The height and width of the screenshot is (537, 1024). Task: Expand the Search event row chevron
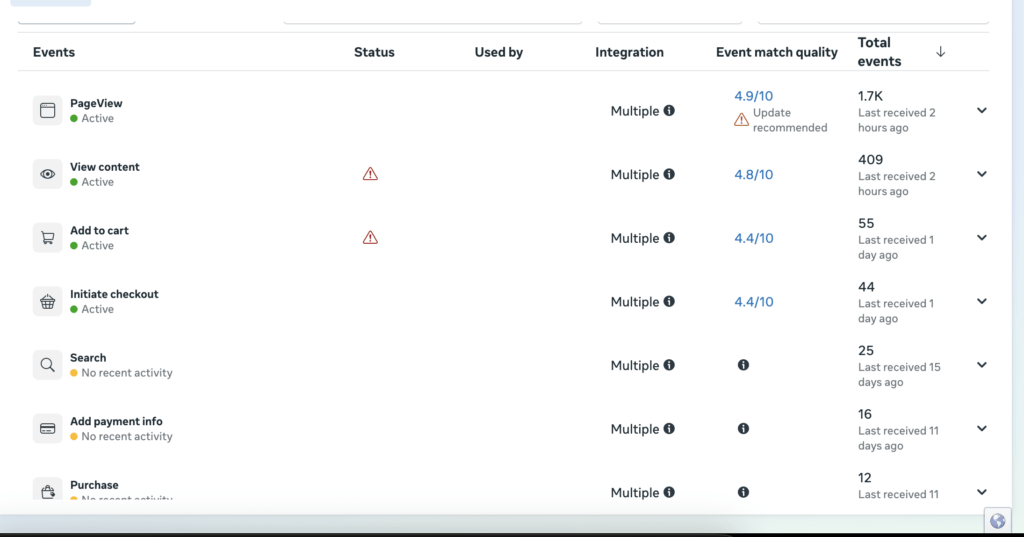click(x=982, y=365)
